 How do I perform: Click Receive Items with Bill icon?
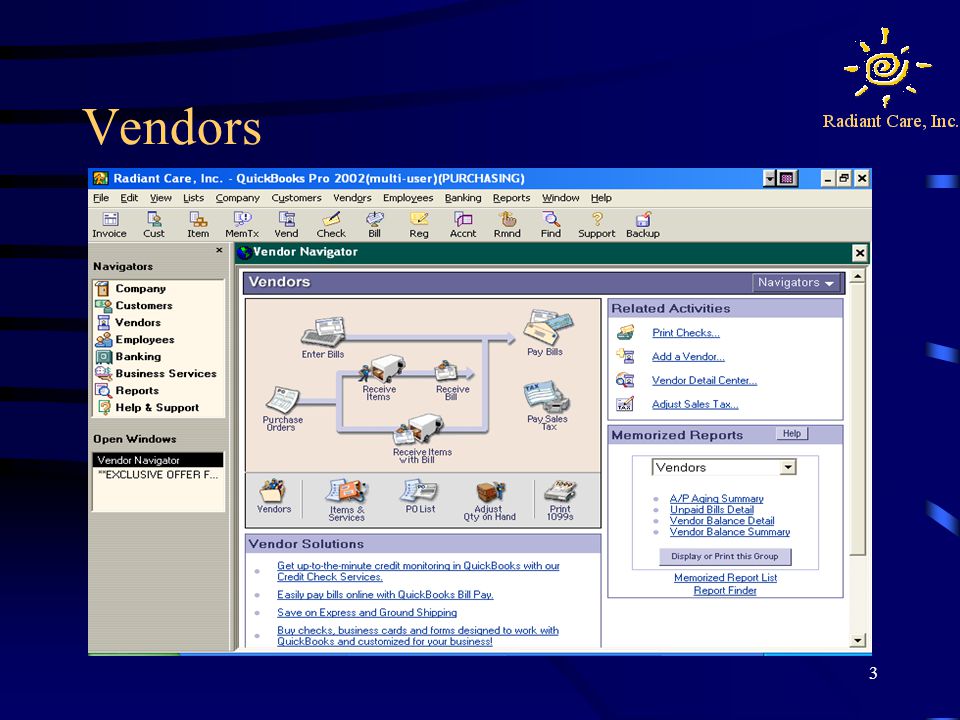(x=421, y=439)
